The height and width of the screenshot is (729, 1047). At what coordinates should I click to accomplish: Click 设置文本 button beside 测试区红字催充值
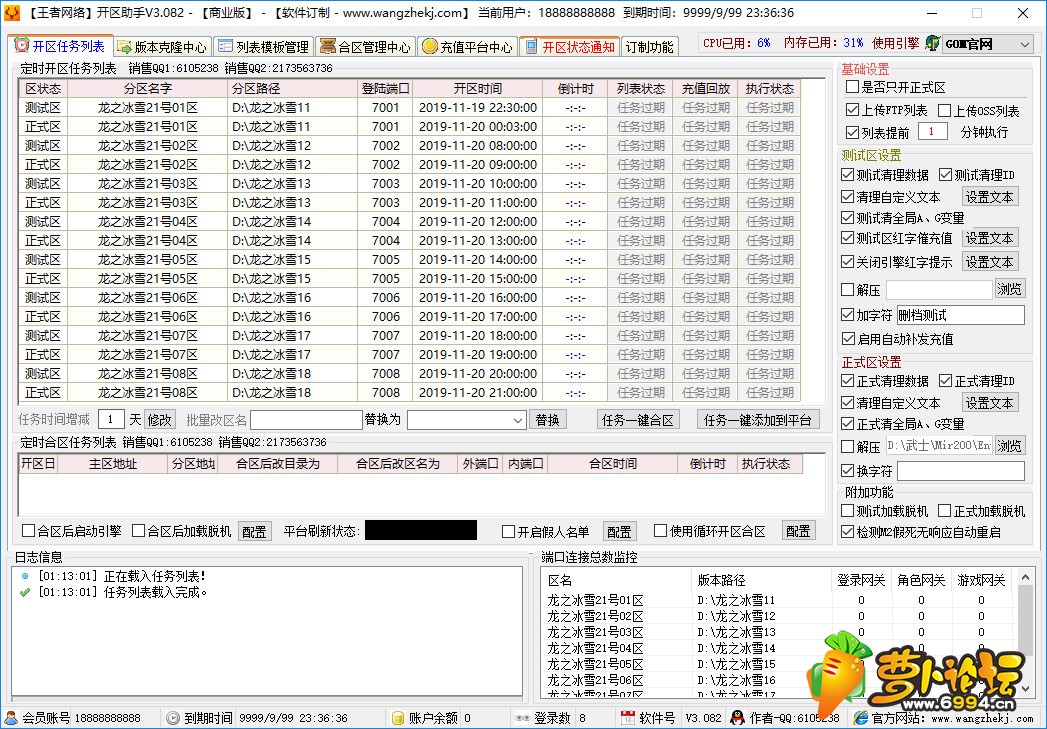(989, 238)
